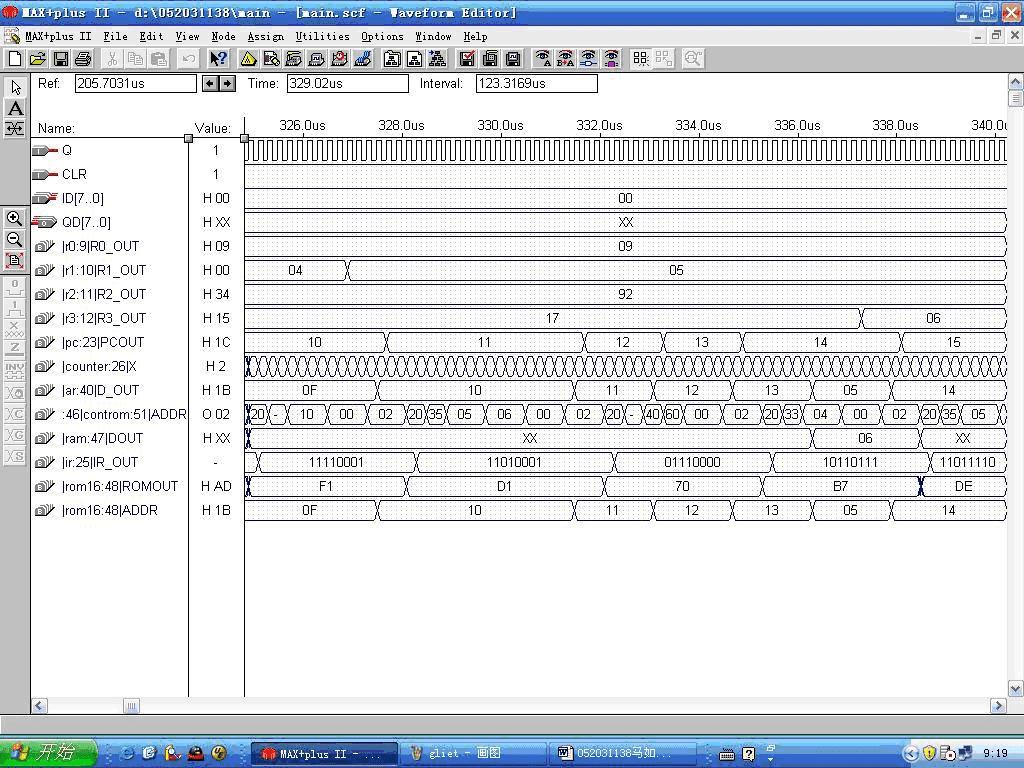Zoom out using the magnifier minus icon
Image resolution: width=1024 pixels, height=768 pixels.
tap(14, 239)
